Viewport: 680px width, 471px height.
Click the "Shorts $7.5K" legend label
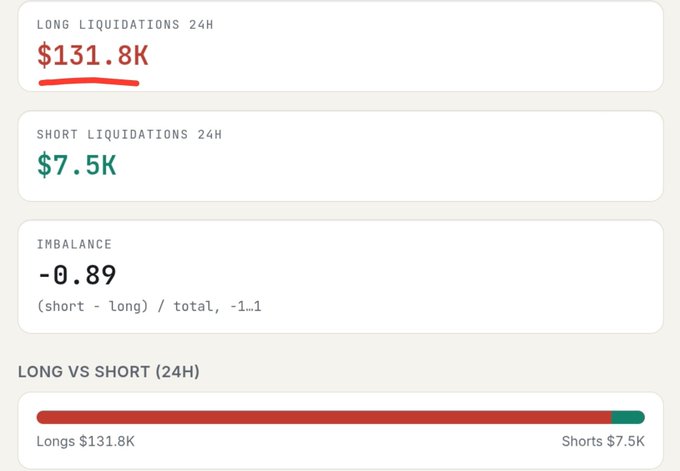(603, 441)
